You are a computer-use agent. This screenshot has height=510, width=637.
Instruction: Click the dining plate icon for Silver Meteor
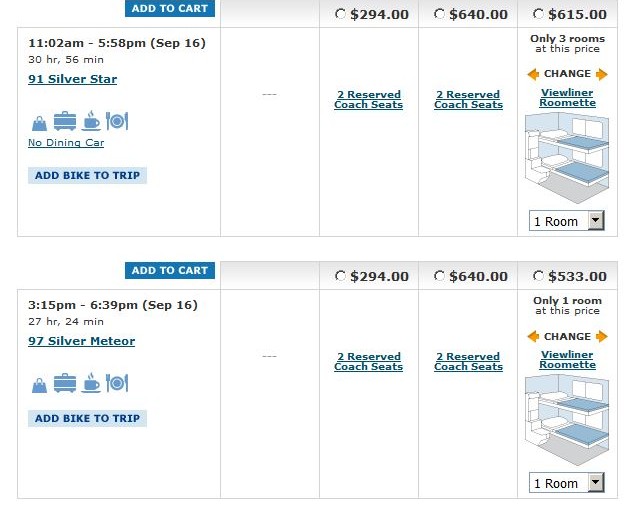[x=117, y=383]
